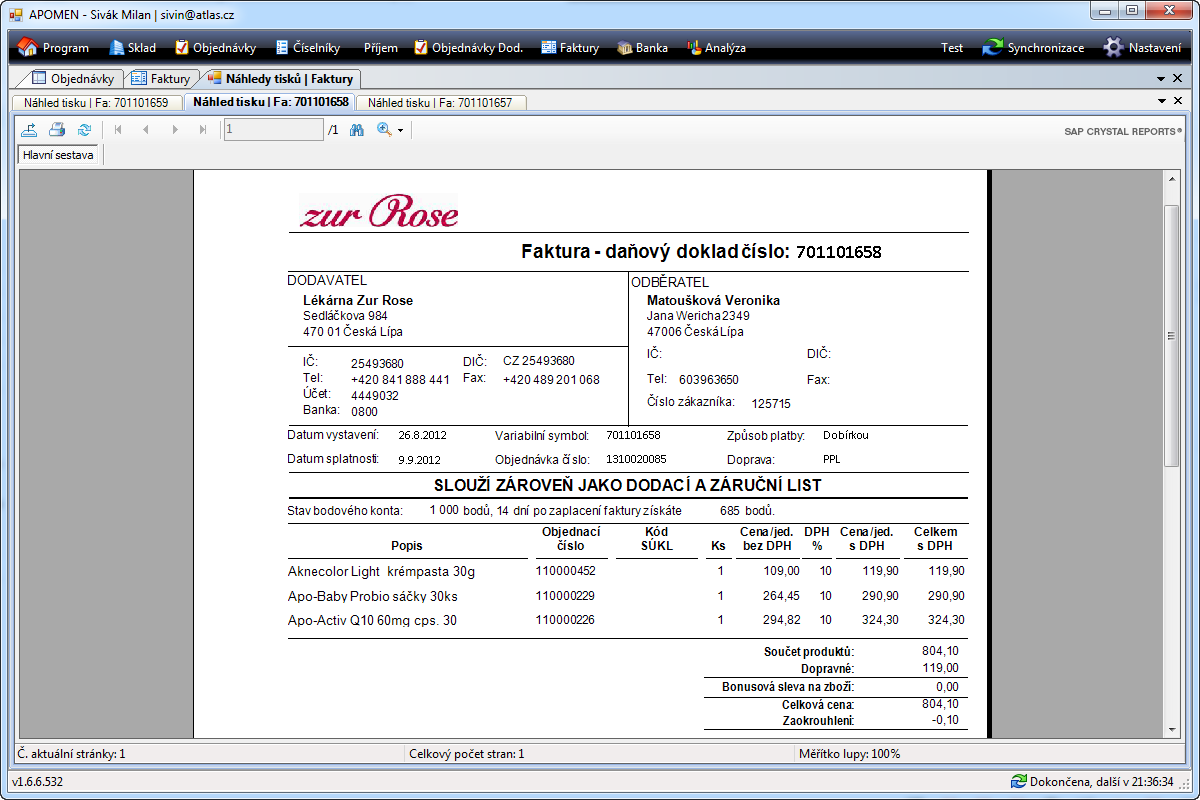Click the vertical scrollbar thumb
This screenshot has width=1200, height=800.
tap(1172, 335)
